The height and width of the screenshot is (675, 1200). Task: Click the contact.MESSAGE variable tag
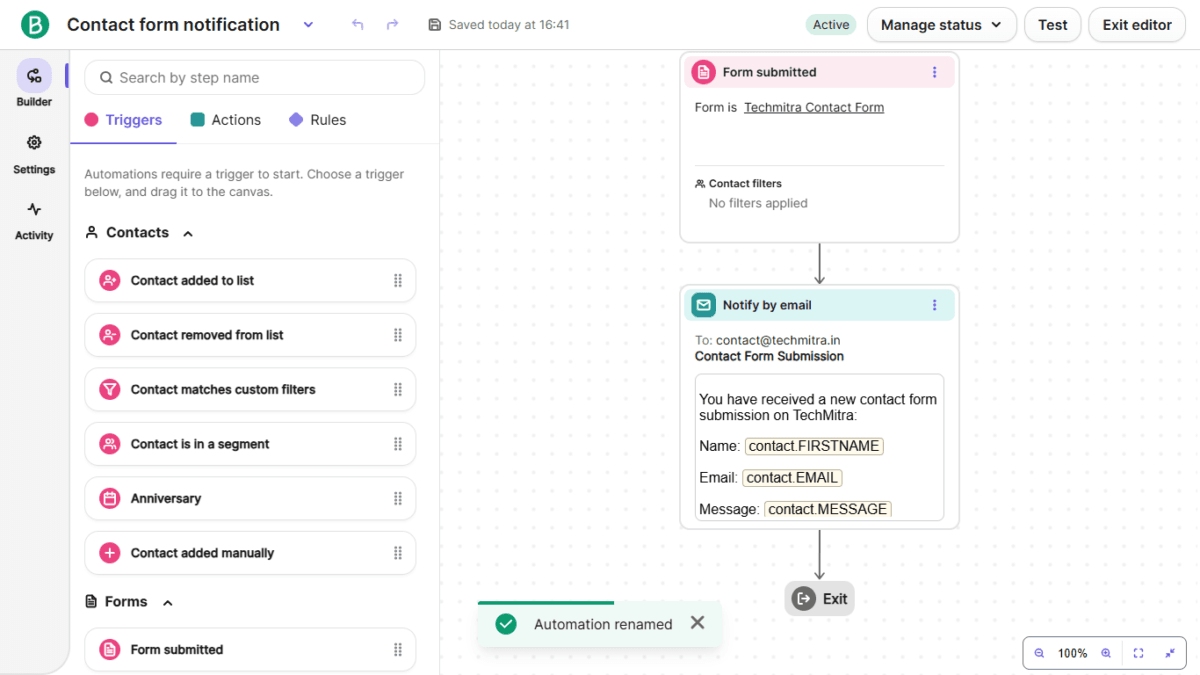828,509
